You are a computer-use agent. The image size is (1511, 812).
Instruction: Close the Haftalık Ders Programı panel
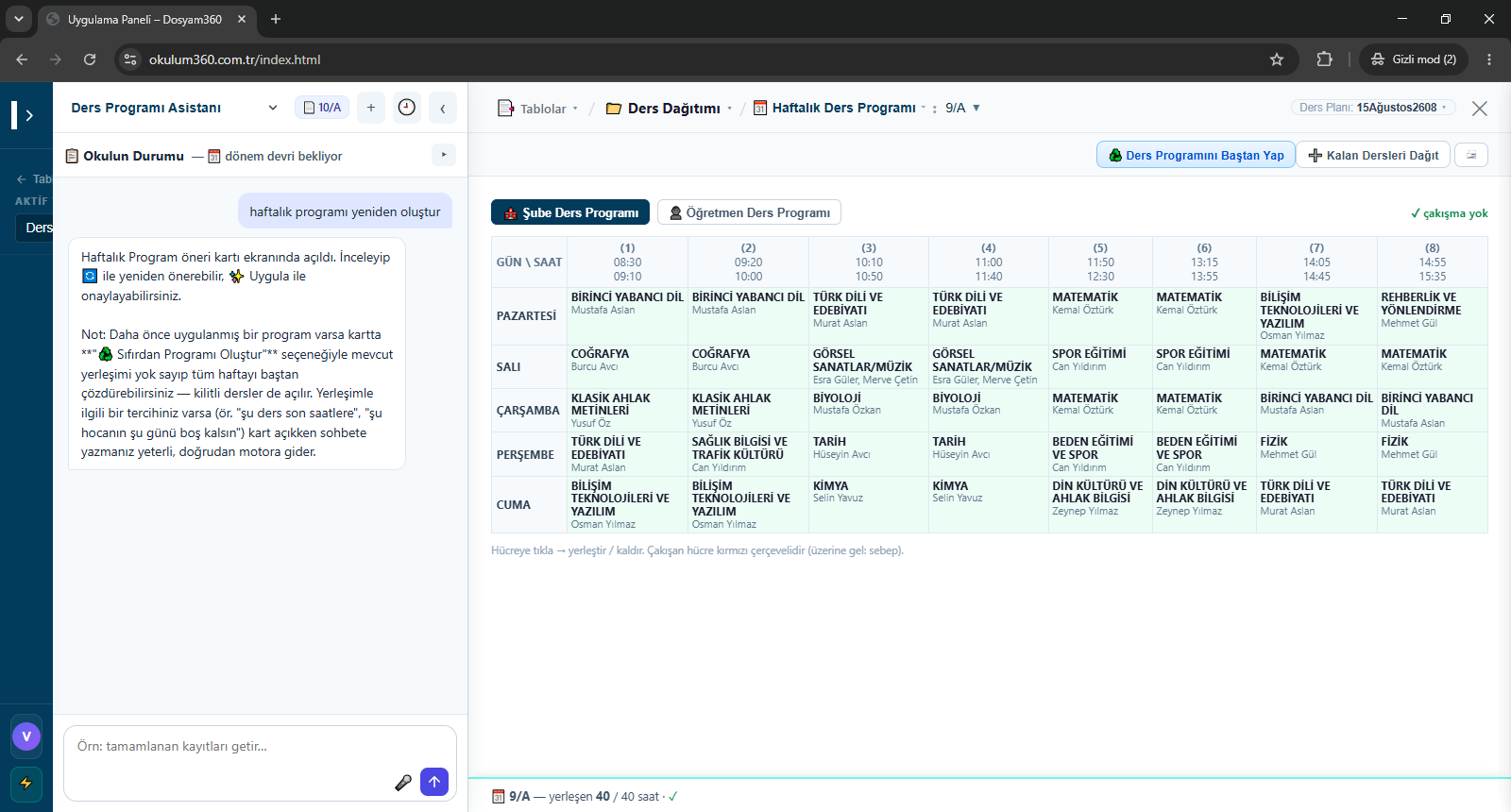click(1480, 109)
